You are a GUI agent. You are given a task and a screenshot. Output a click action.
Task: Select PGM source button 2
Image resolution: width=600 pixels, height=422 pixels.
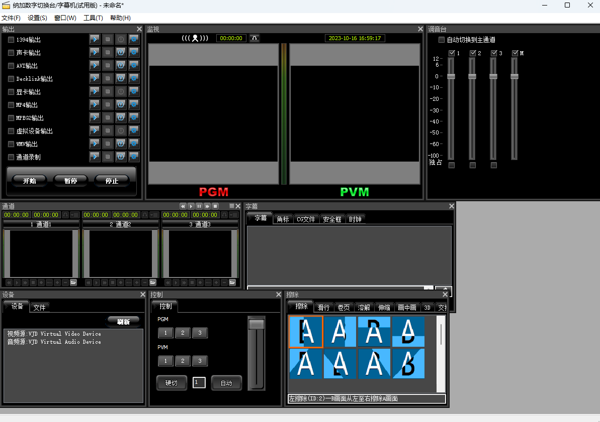point(183,333)
